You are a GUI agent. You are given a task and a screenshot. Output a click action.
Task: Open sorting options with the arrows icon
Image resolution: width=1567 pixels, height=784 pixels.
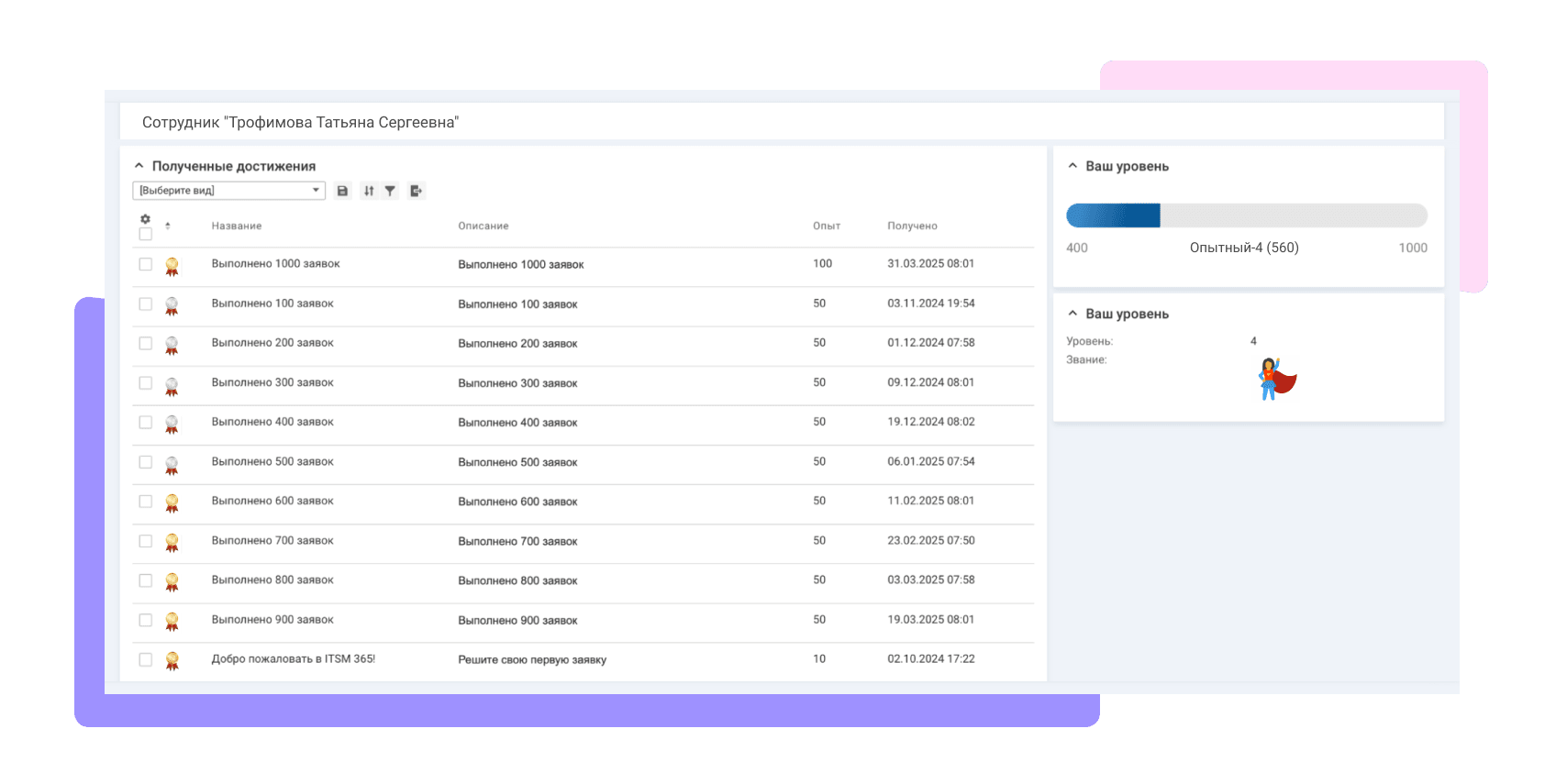pos(369,191)
